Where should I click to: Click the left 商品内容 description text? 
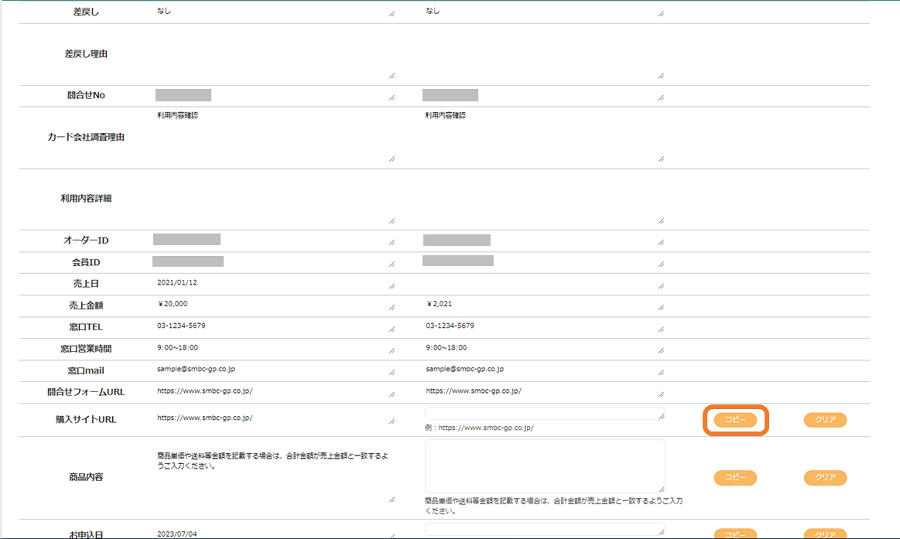click(273, 461)
